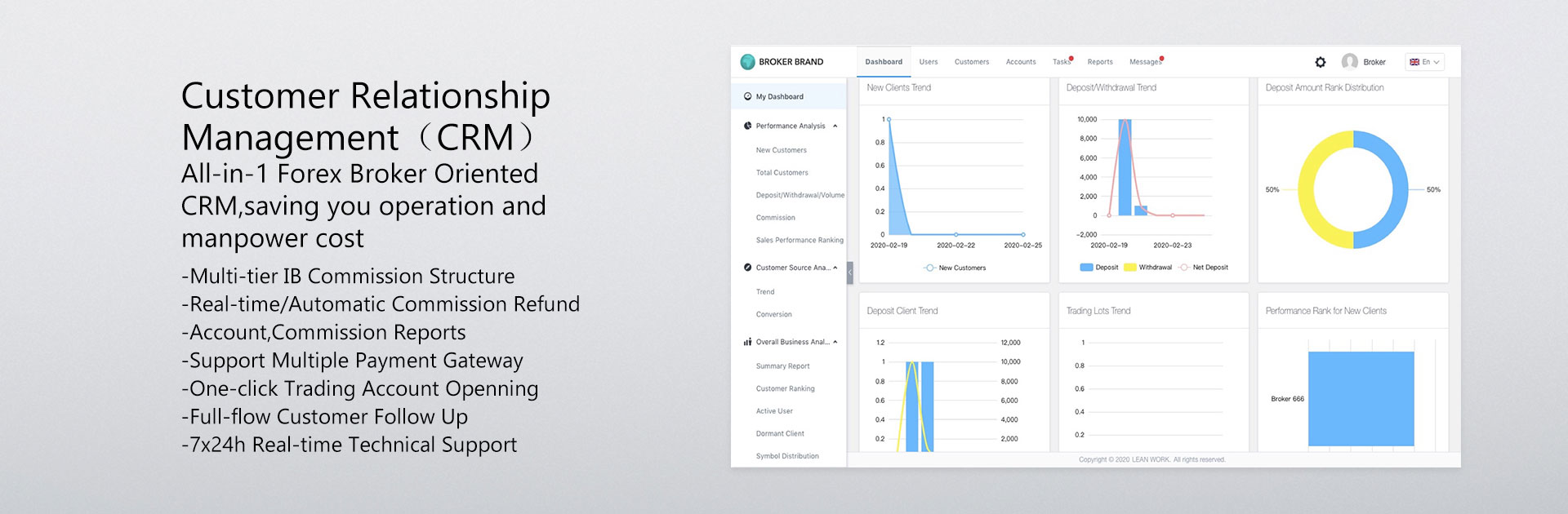The height and width of the screenshot is (514, 1568).
Task: Open Deposit/Withdrawal/Volume in the sidebar
Action: point(800,195)
